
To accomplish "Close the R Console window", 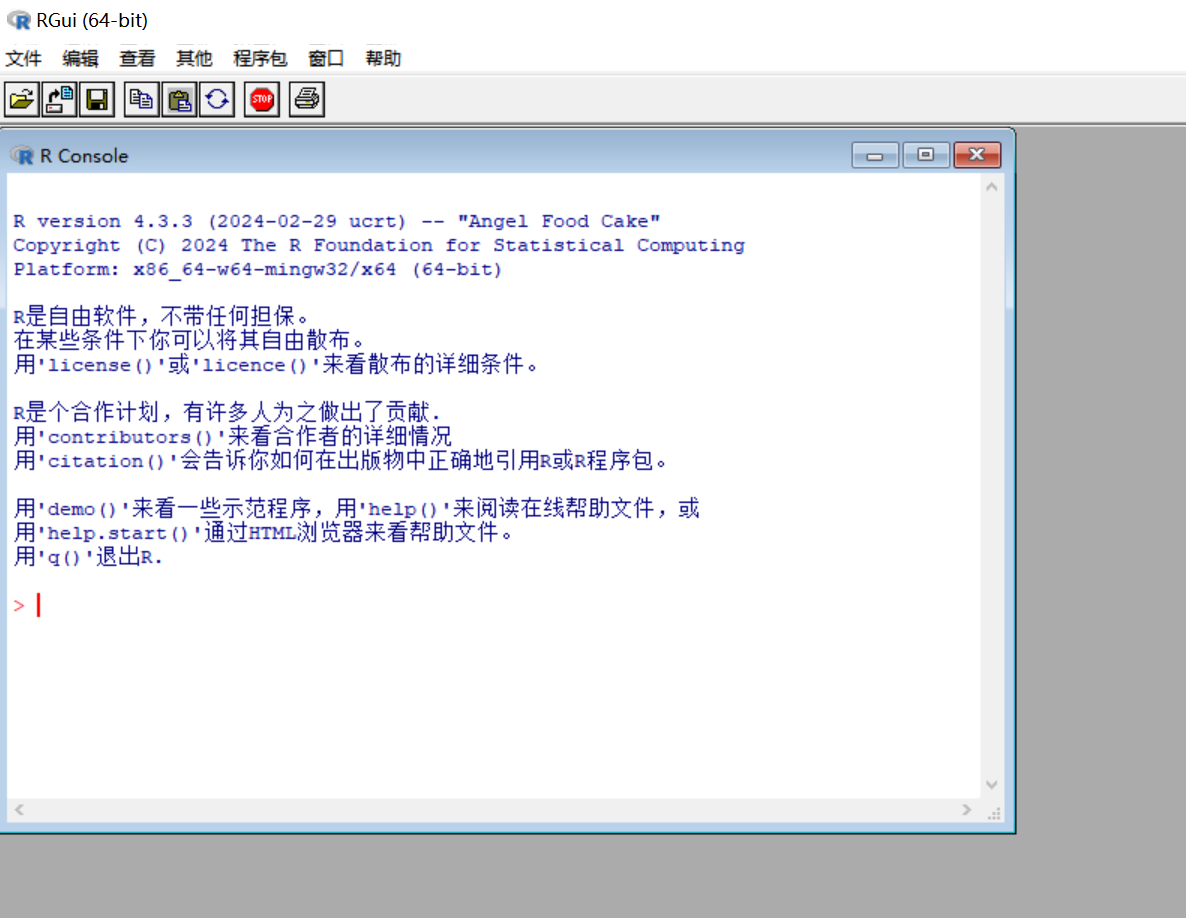I will tap(976, 155).
